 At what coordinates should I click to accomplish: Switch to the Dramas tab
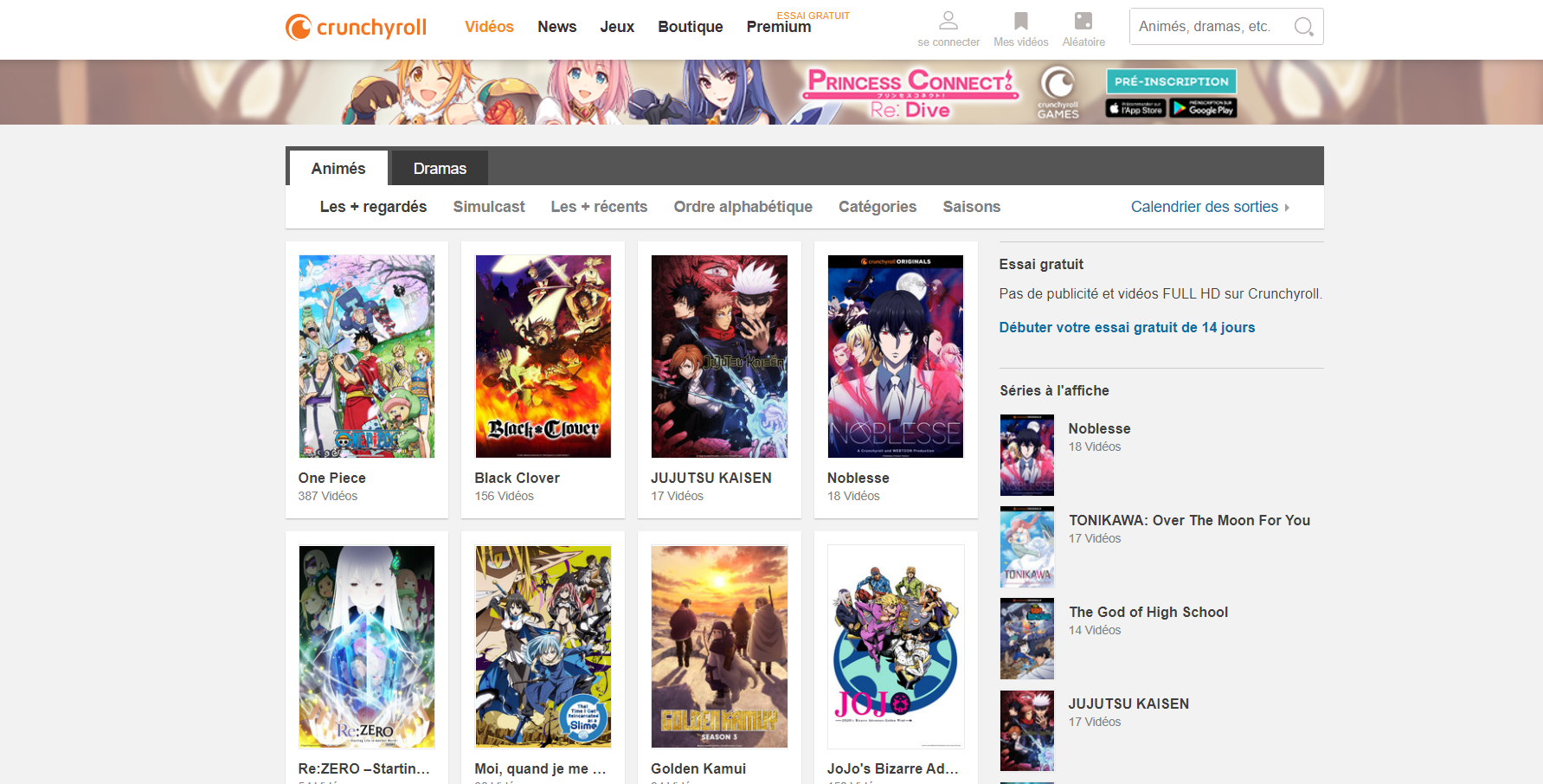440,169
